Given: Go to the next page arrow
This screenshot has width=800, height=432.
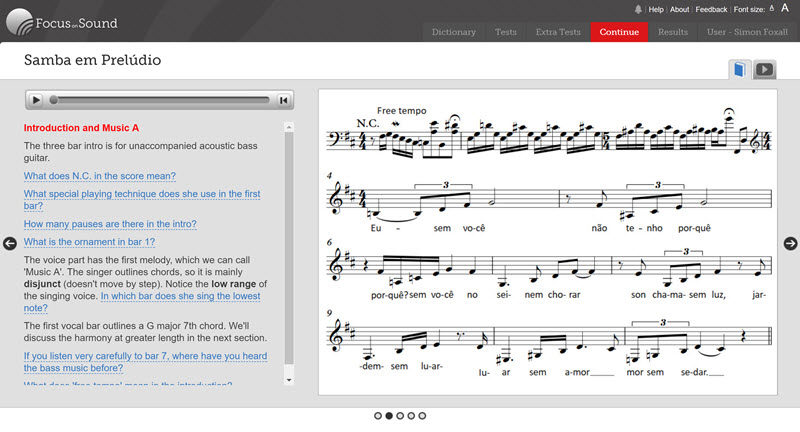Looking at the screenshot, I should tap(790, 243).
